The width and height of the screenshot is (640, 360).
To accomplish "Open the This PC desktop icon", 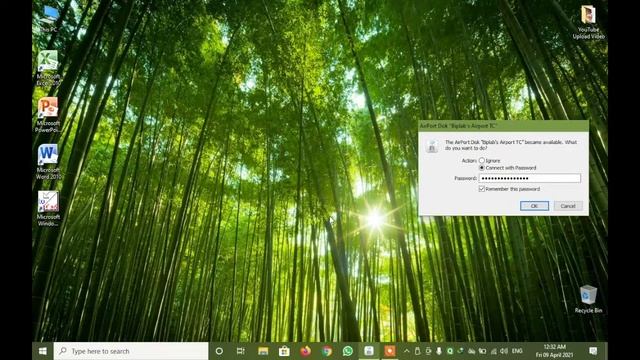I will [49, 18].
